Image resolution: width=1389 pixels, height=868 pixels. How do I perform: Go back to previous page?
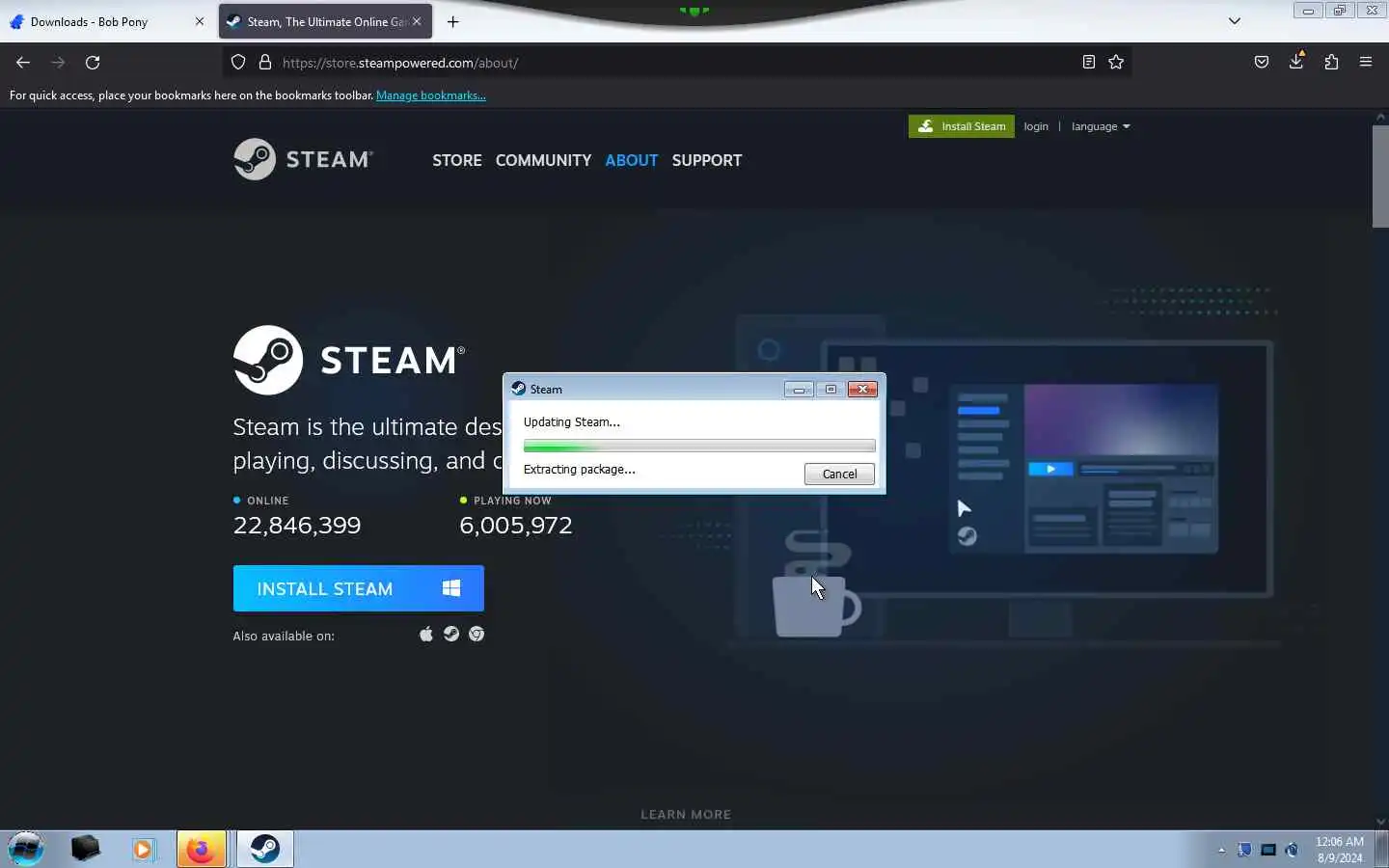coord(23,63)
